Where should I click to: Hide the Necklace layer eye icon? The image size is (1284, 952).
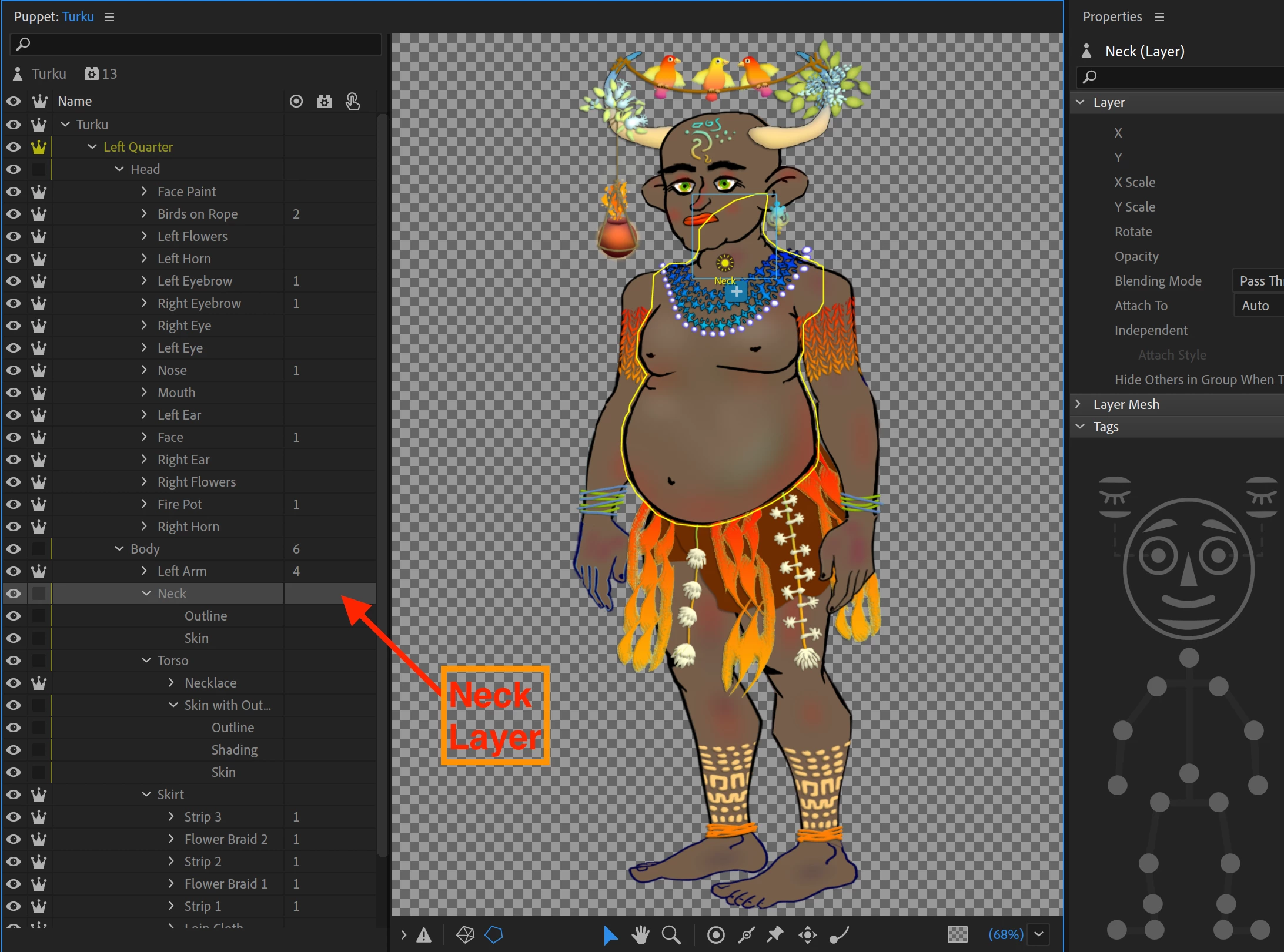pyautogui.click(x=14, y=683)
